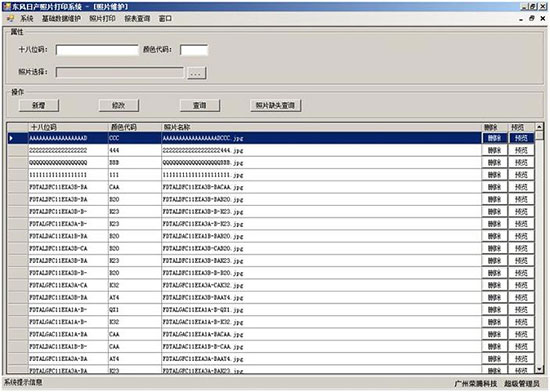Image resolution: width=550 pixels, height=392 pixels.
Task: Click the FDTALGFC11EXA3A-B-K23.jpg photo name cell
Action: (x=322, y=224)
